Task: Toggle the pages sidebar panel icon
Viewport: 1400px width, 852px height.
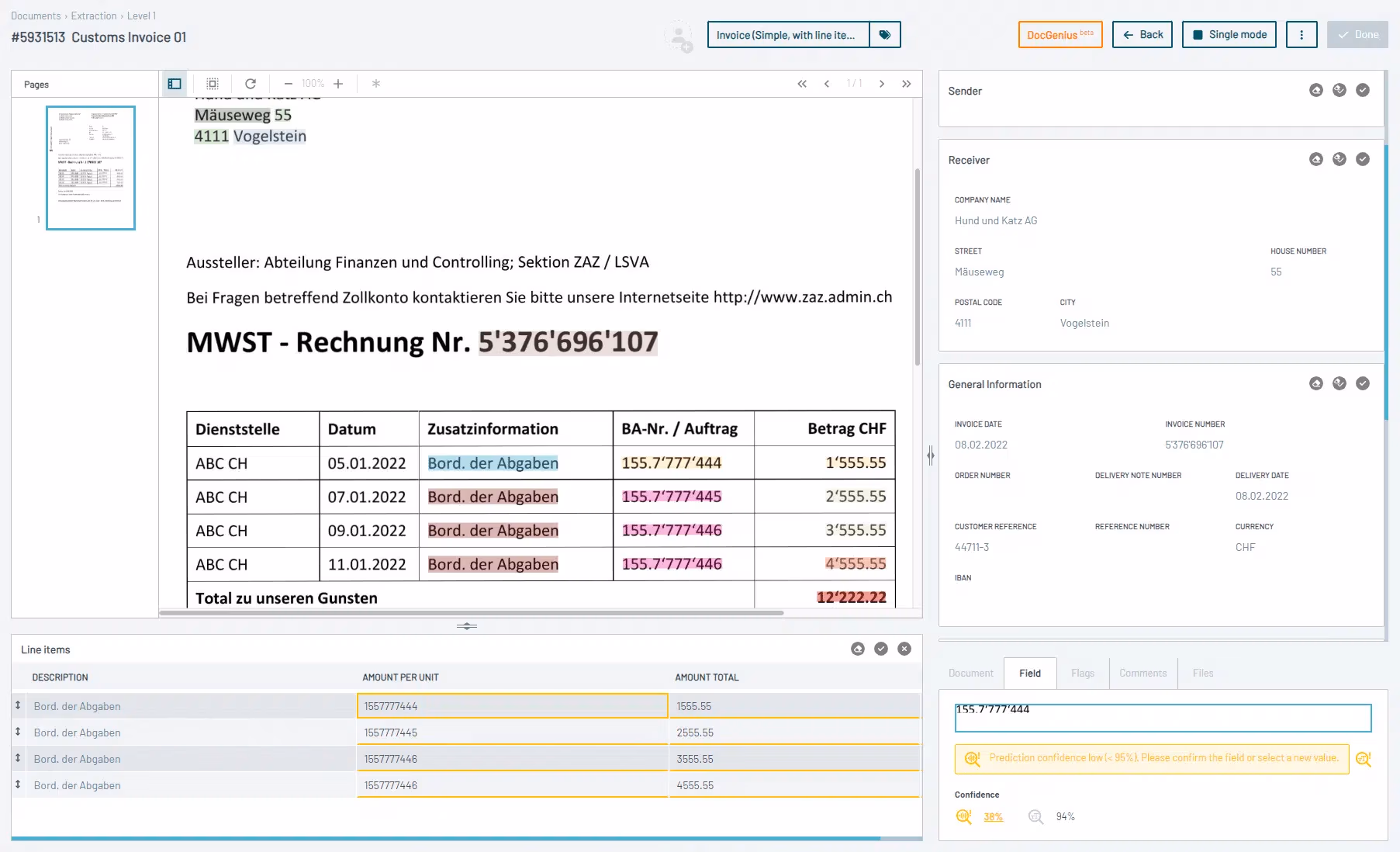Action: pos(175,84)
